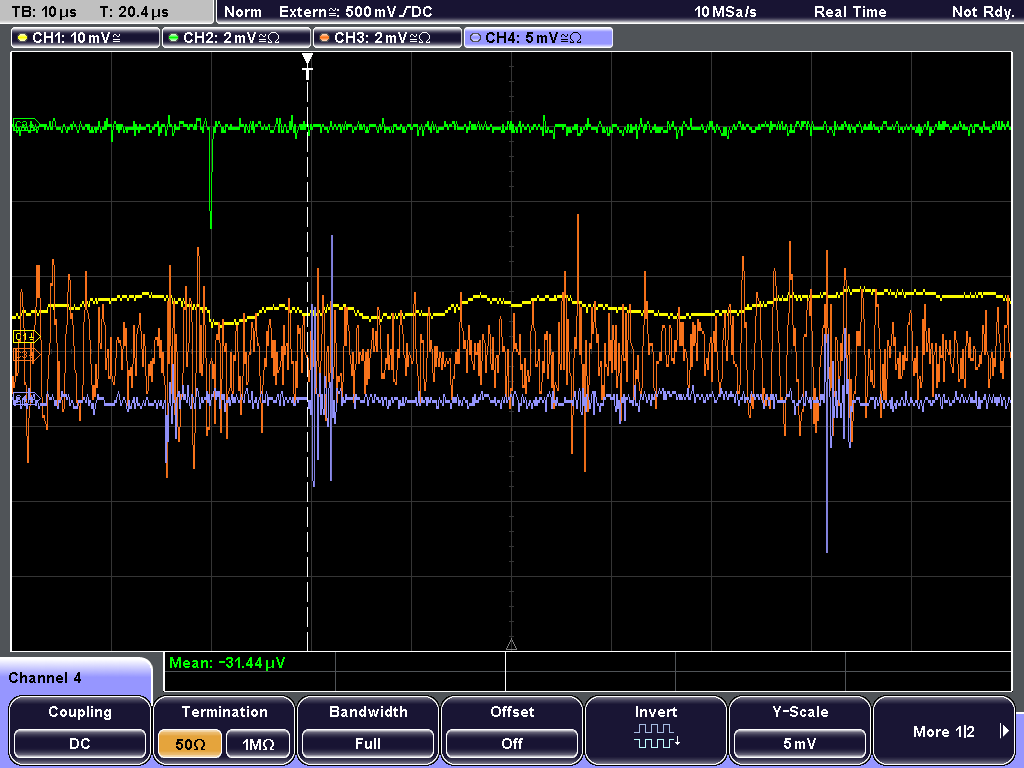The height and width of the screenshot is (768, 1024).
Task: Click the time reference triangle at bottom
Action: point(511,645)
